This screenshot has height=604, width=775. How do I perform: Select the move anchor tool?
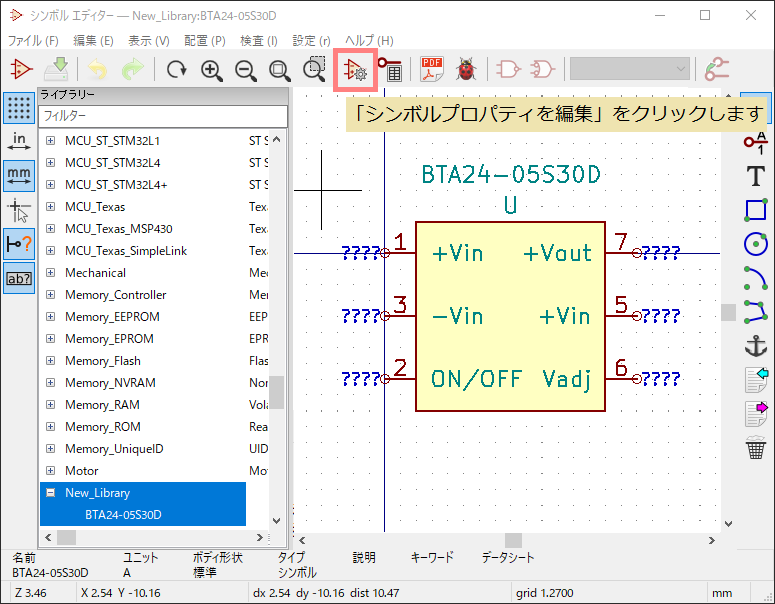coord(756,345)
